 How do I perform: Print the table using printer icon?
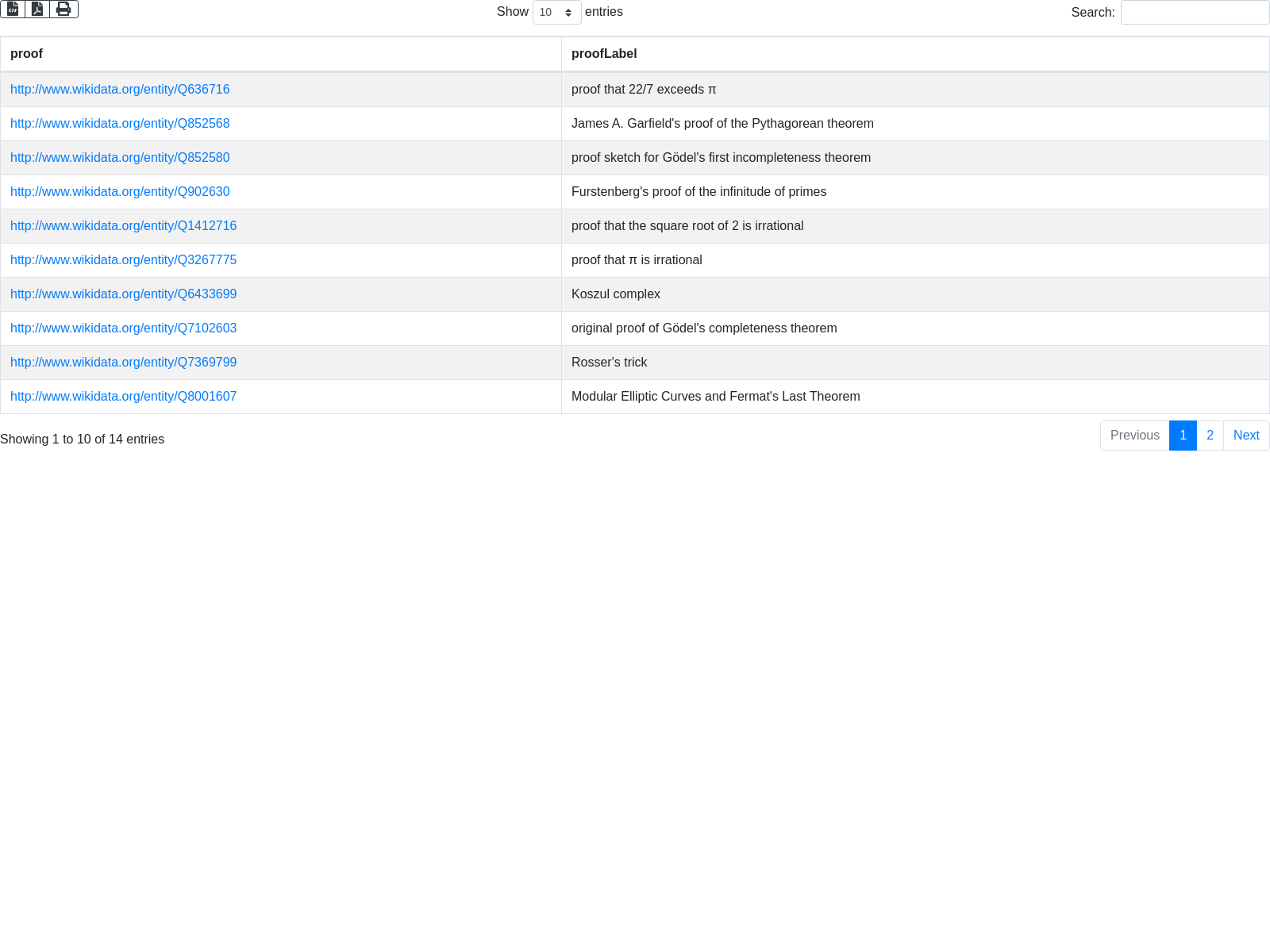63,9
